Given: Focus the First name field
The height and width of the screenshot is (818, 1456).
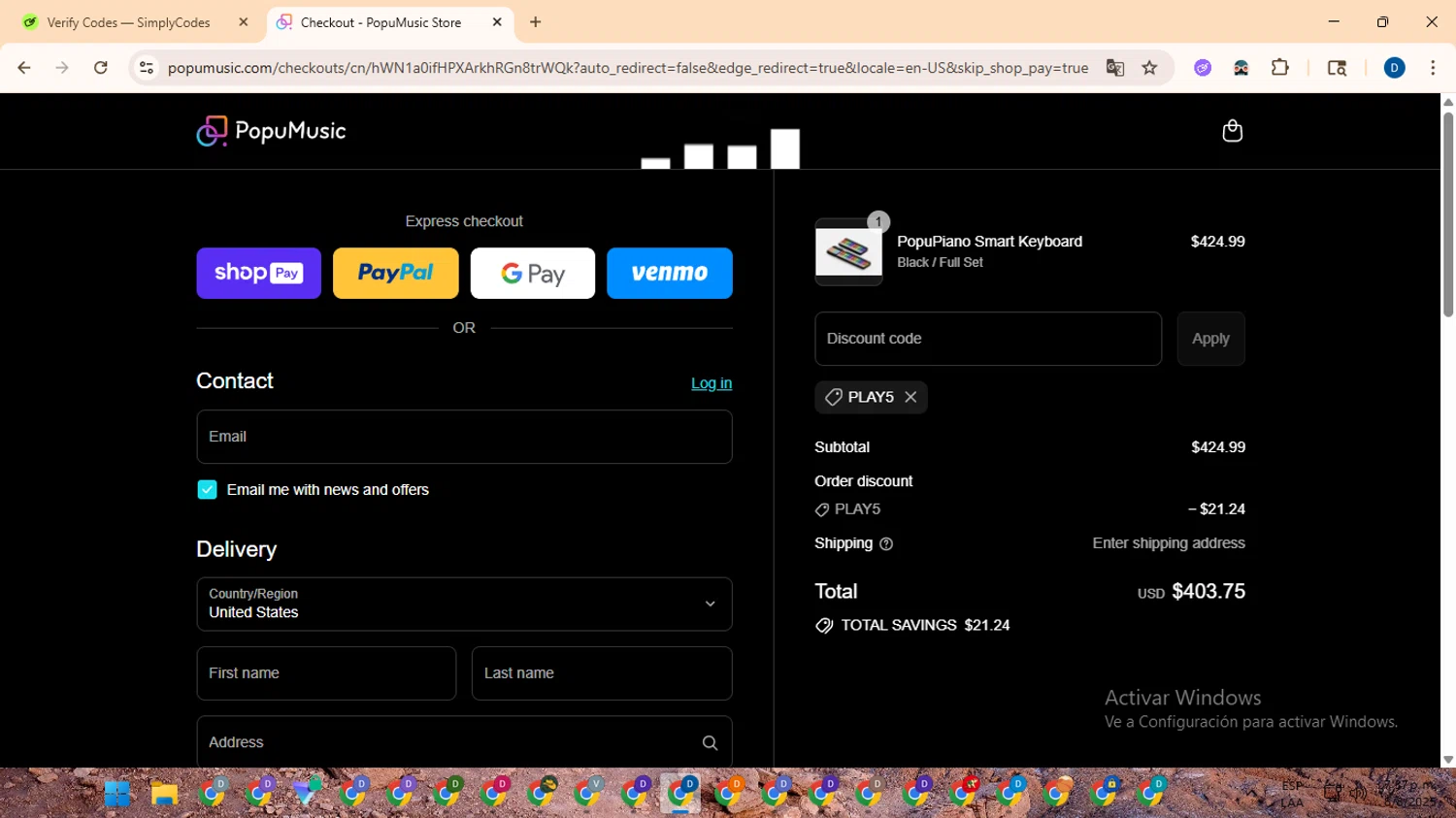Looking at the screenshot, I should coord(326,673).
